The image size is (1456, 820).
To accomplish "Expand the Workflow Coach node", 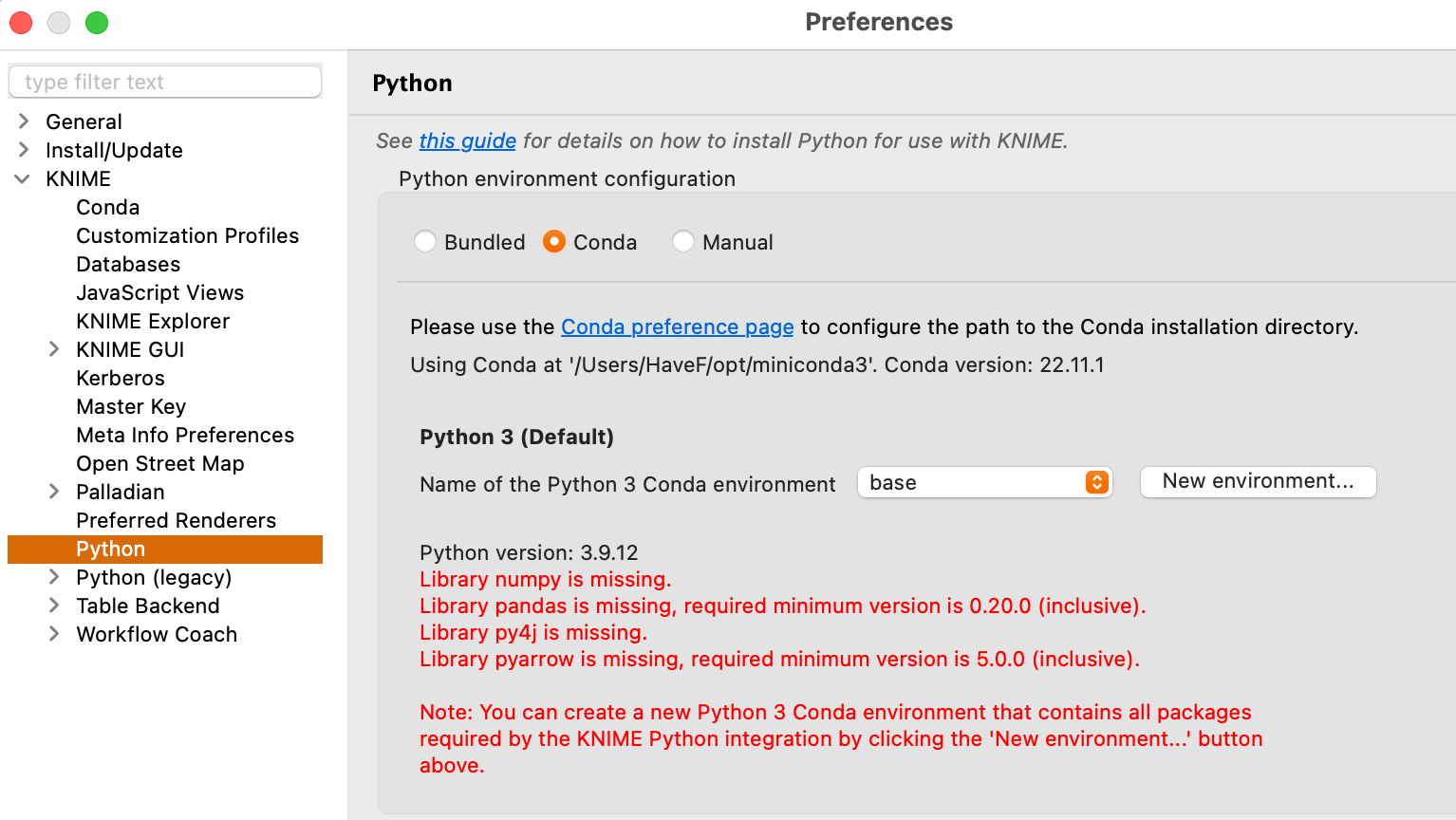I will 54,633.
